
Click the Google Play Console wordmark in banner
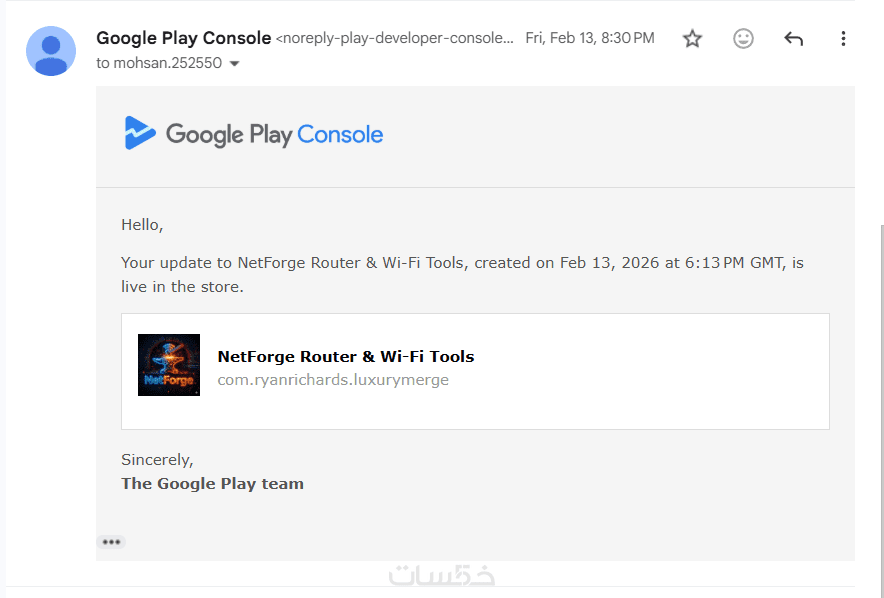coord(274,135)
